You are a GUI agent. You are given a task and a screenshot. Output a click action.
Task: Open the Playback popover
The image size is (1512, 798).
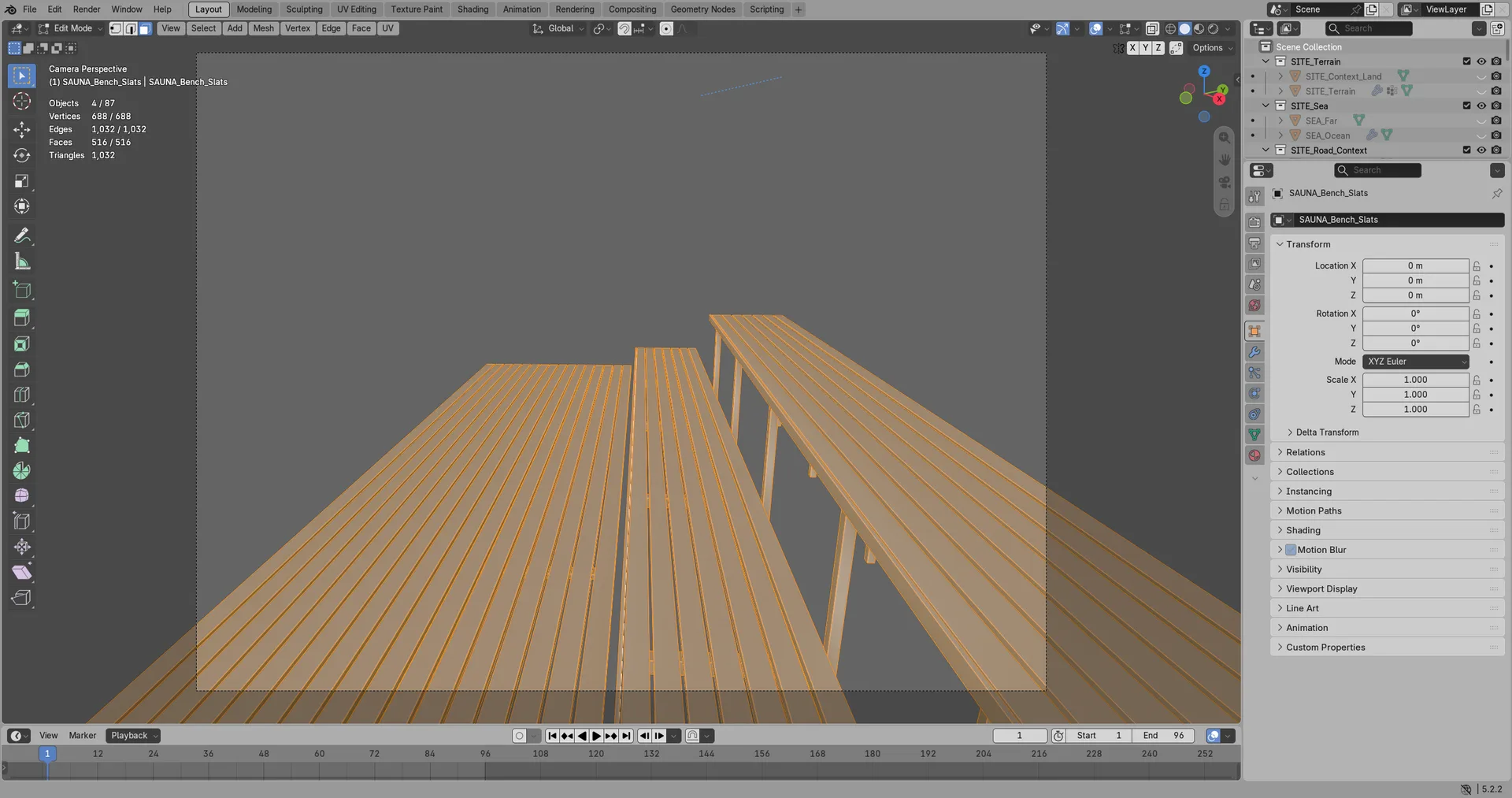[x=133, y=736]
